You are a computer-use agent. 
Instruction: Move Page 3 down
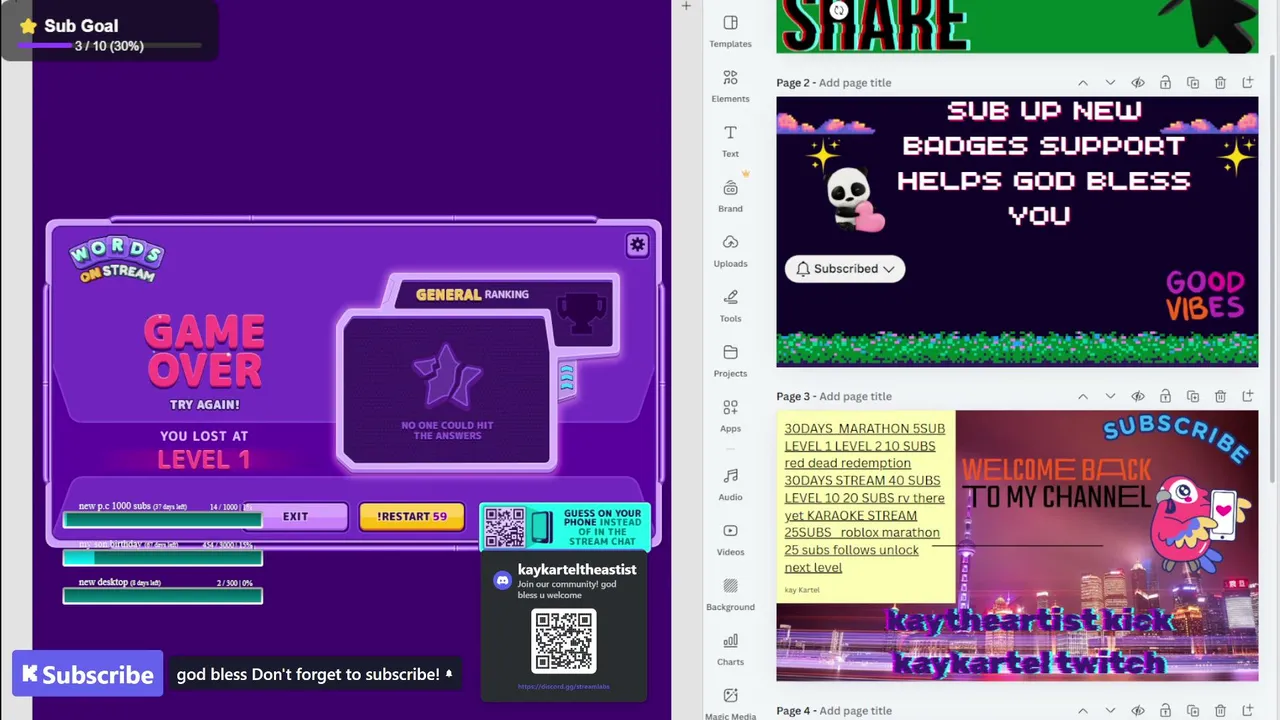pyautogui.click(x=1110, y=397)
